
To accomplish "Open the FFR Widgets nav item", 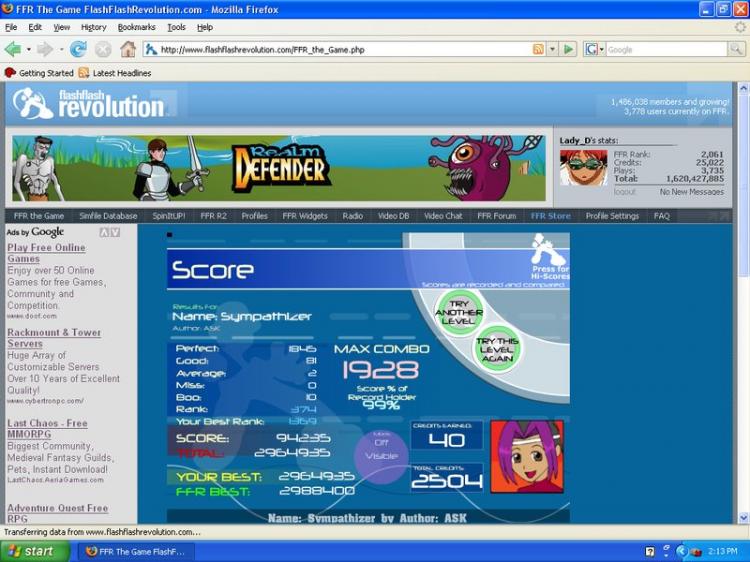I will coord(305,216).
